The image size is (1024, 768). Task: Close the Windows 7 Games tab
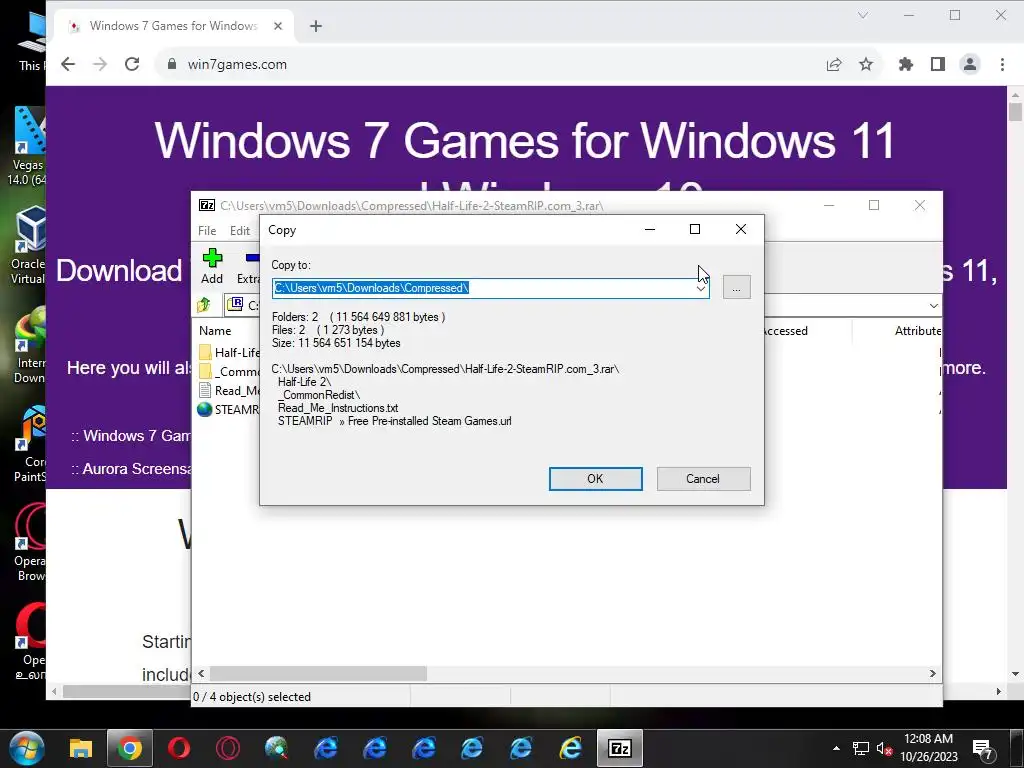[x=278, y=26]
